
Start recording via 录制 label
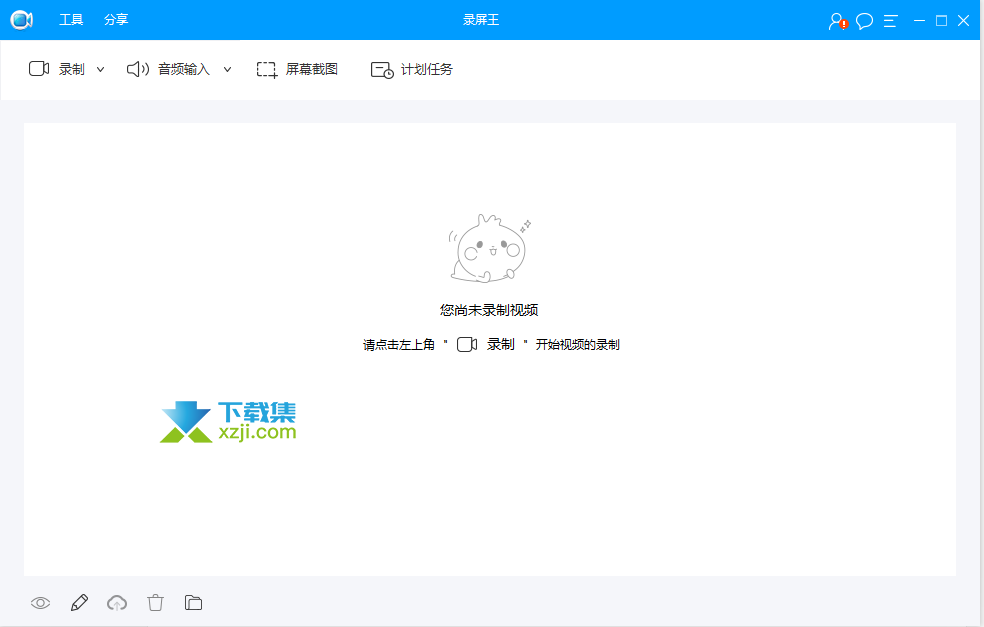coord(72,69)
